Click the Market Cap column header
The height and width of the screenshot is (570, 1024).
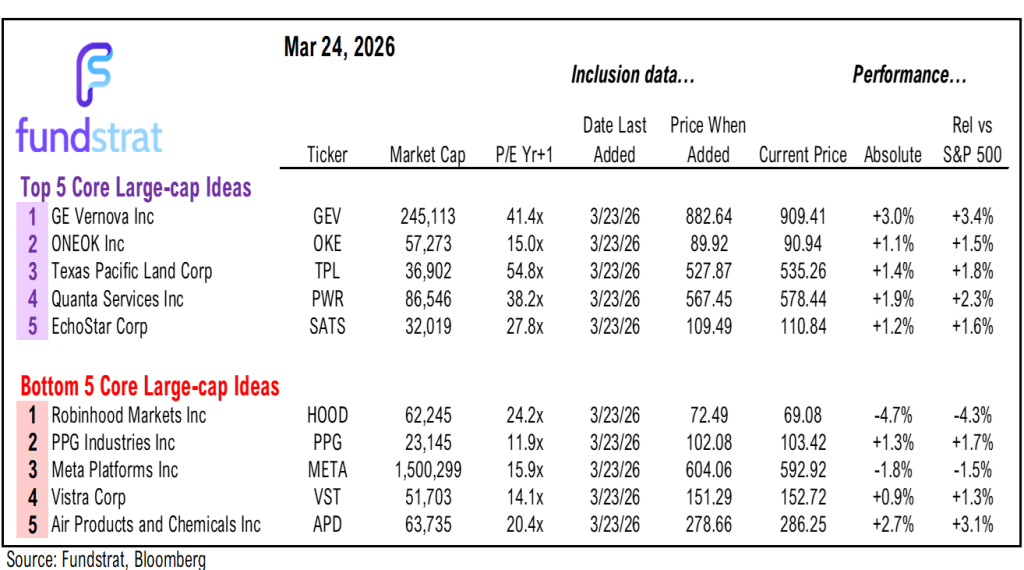pos(427,155)
